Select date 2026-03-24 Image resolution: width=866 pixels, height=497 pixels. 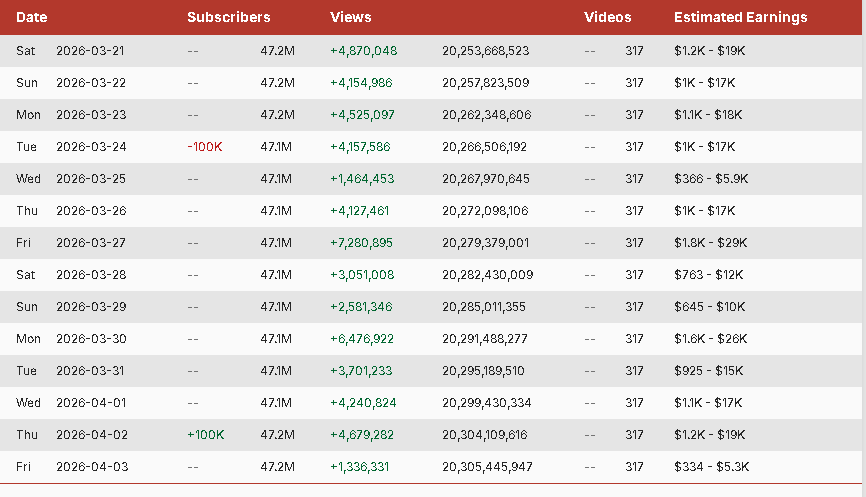[x=91, y=147]
